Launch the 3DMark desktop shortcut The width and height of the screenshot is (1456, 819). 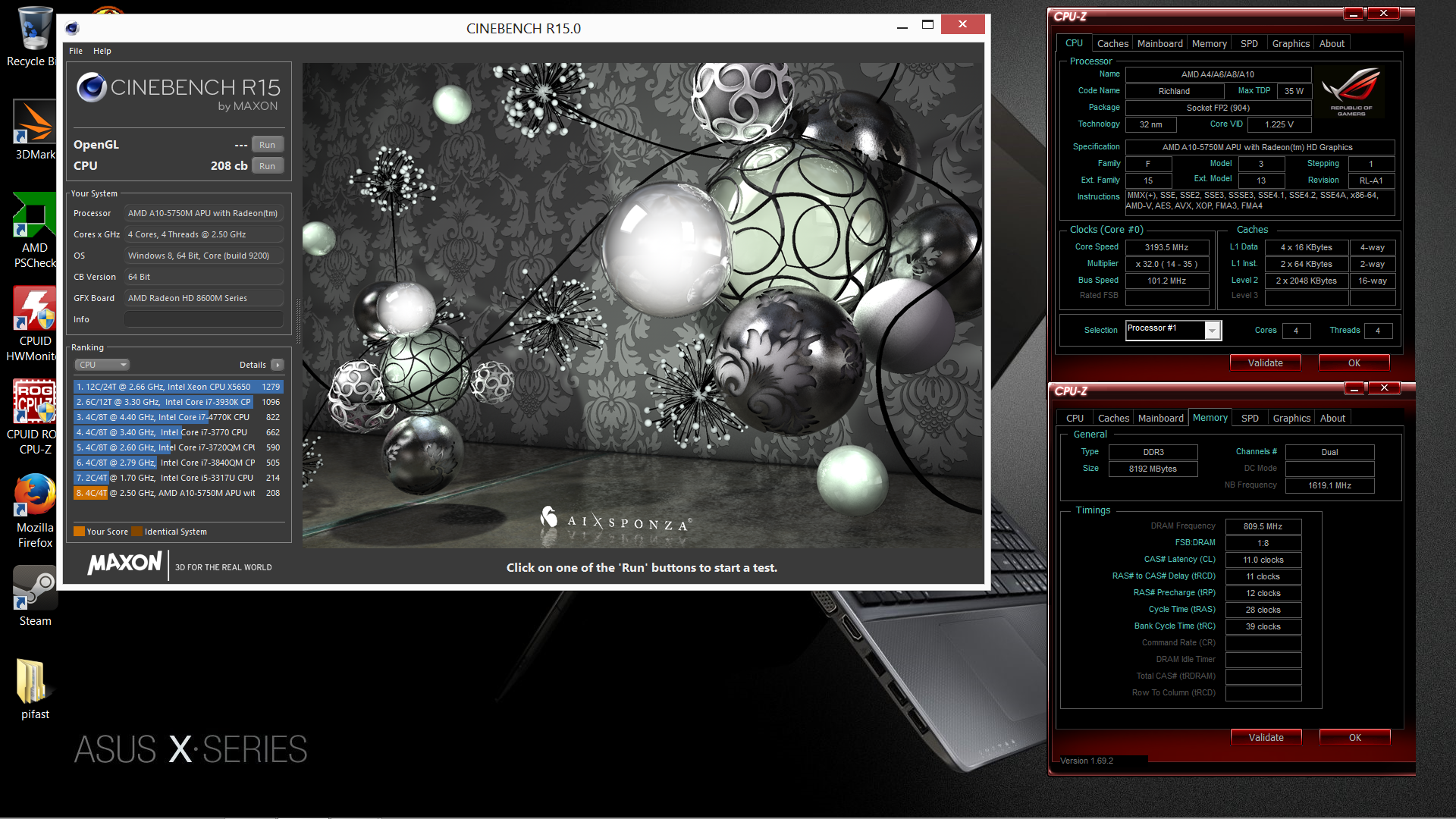(34, 130)
